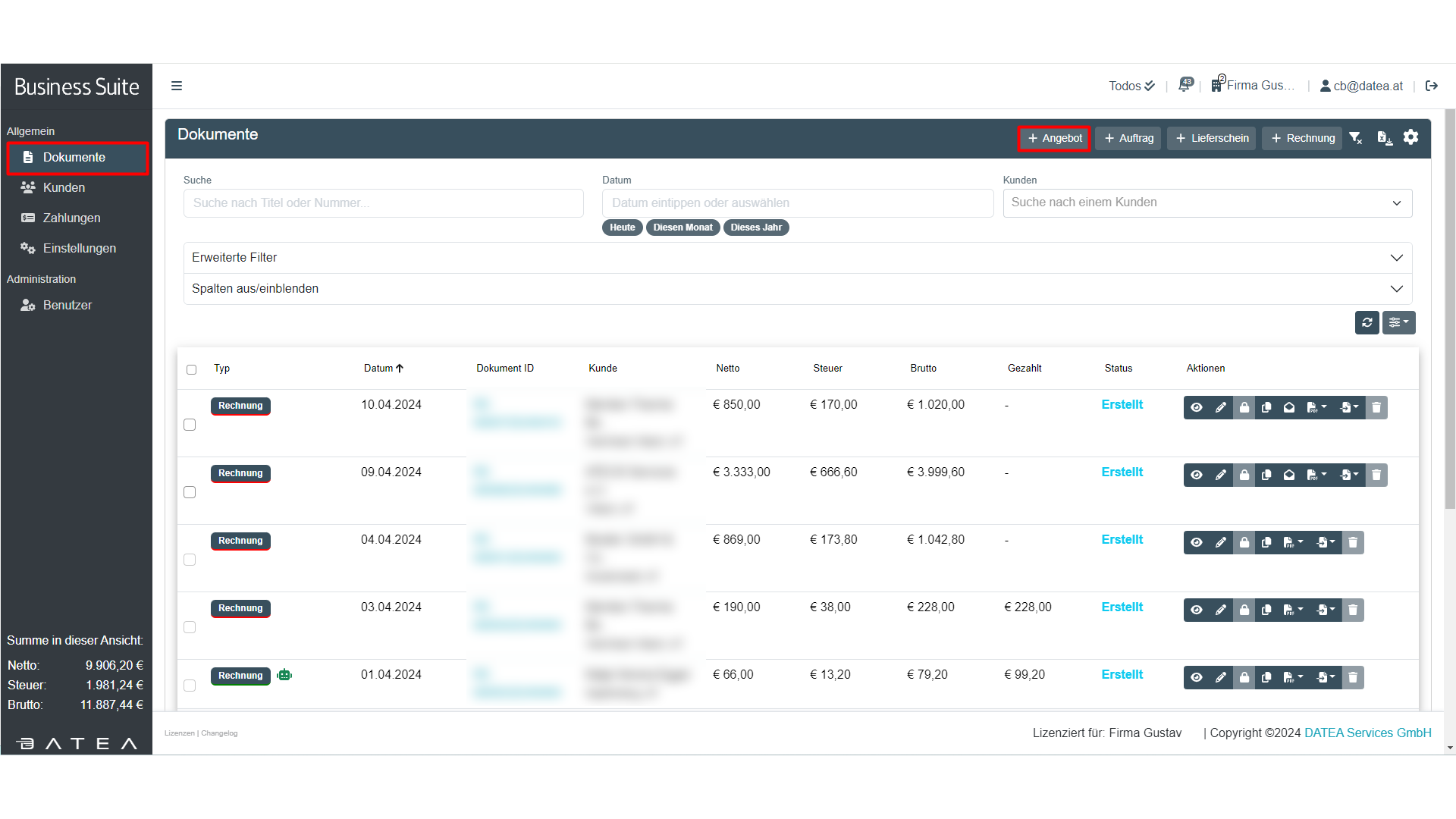Delete the 03.04.2024 invoice via trash icon
1456x819 pixels.
pyautogui.click(x=1353, y=610)
